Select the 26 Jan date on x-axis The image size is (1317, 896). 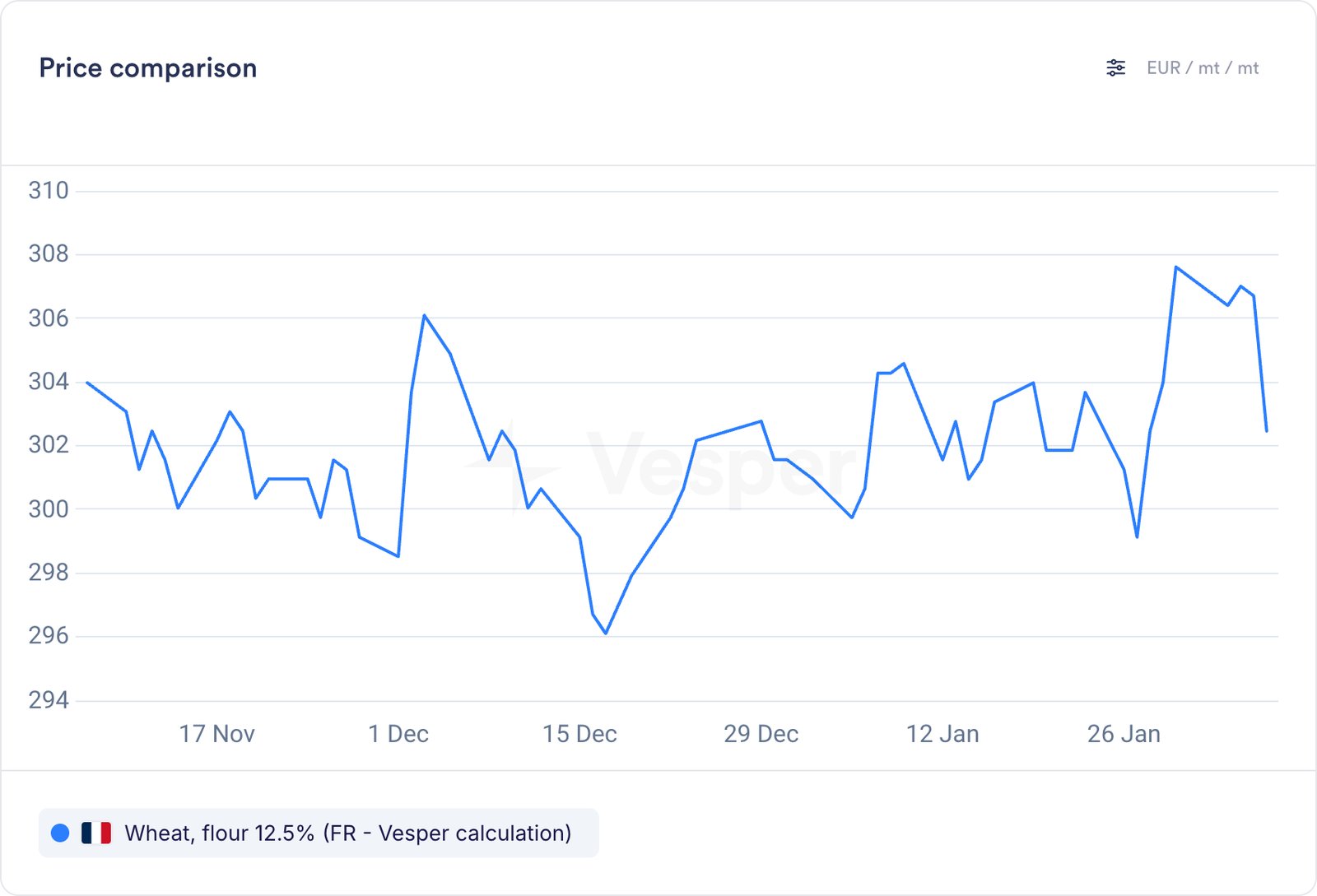[x=1124, y=734]
